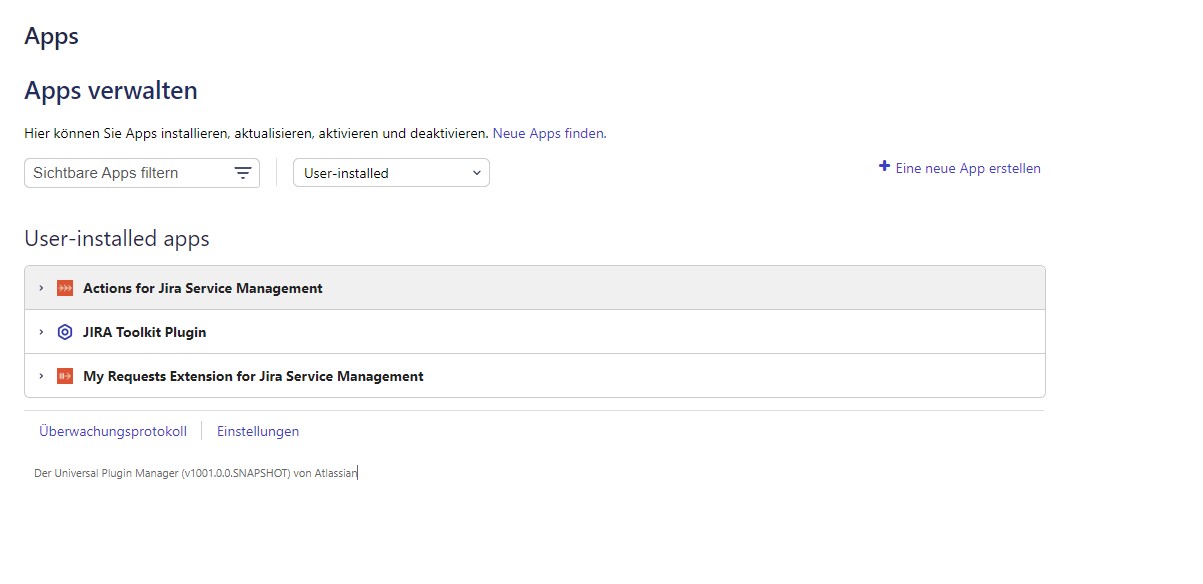
Task: Open the Überwachungsprotokoll link
Action: pyautogui.click(x=113, y=431)
